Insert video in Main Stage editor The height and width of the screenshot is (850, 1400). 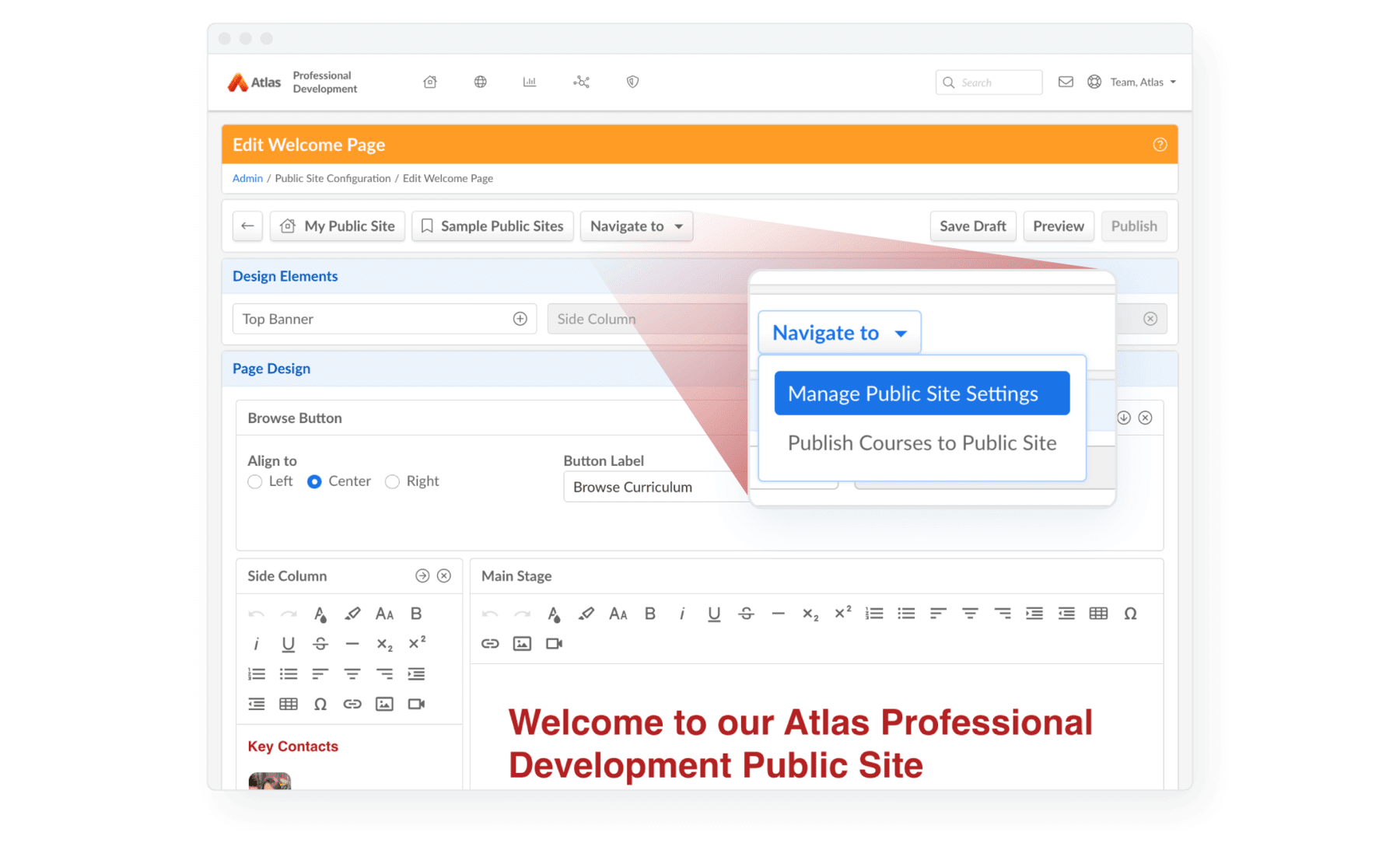pos(554,643)
